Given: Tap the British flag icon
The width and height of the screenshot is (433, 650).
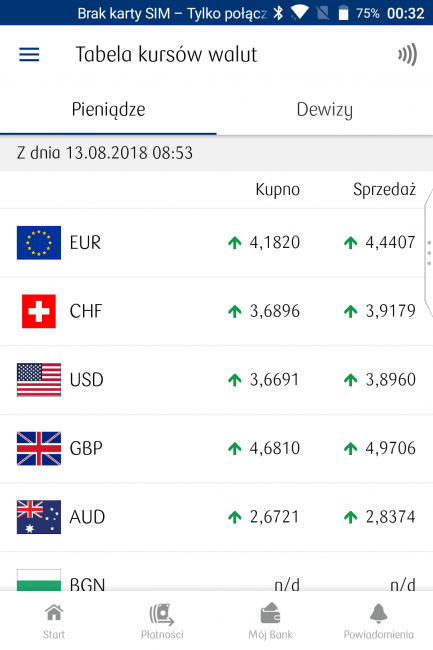Looking at the screenshot, I should [39, 449].
